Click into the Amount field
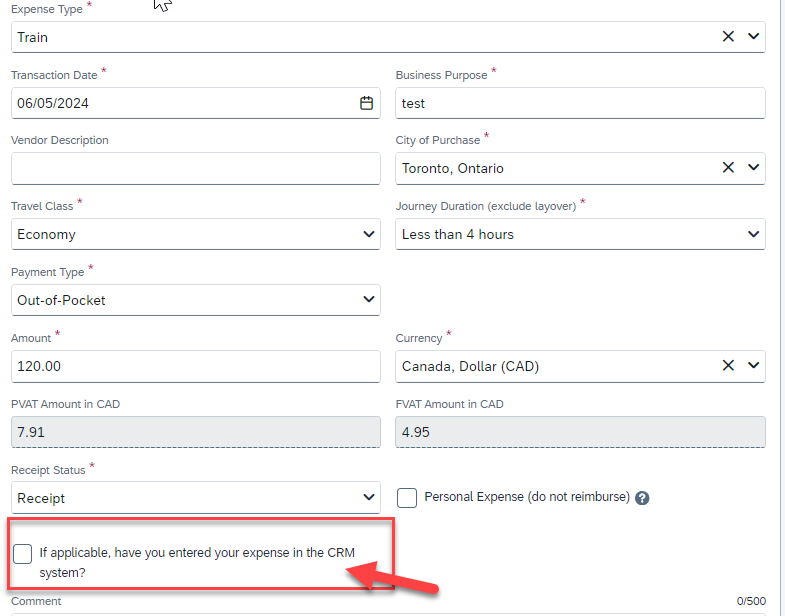 (x=195, y=366)
